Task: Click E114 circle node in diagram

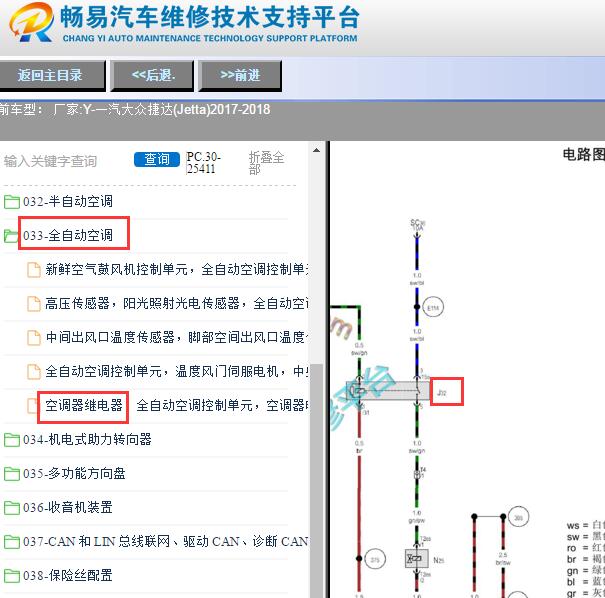Action: click(433, 307)
